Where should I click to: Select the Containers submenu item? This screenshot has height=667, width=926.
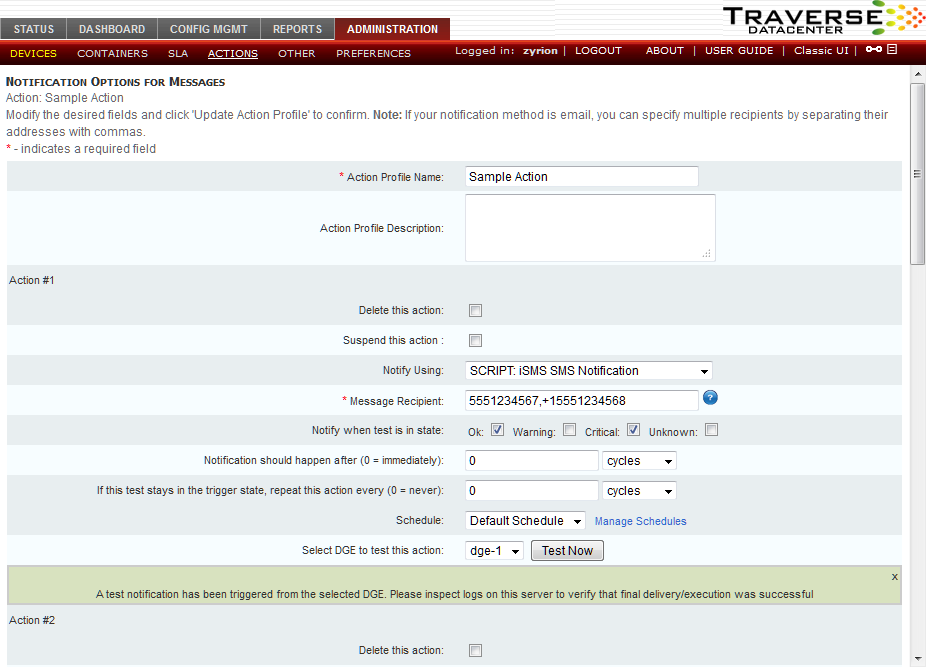112,54
